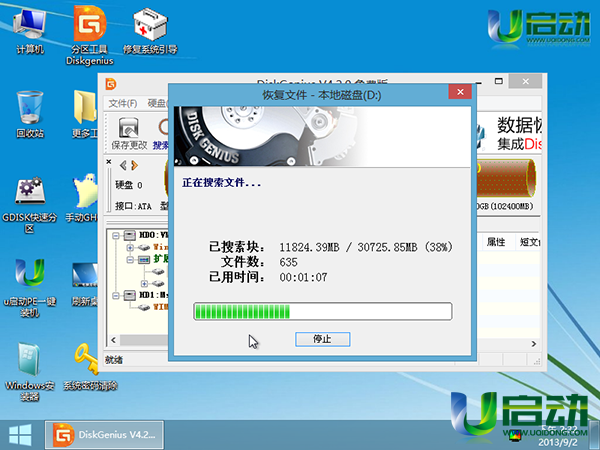Screen dimensions: 600x450
Task: Open 刷新桌面 desktop icon
Action: pyautogui.click(x=85, y=284)
